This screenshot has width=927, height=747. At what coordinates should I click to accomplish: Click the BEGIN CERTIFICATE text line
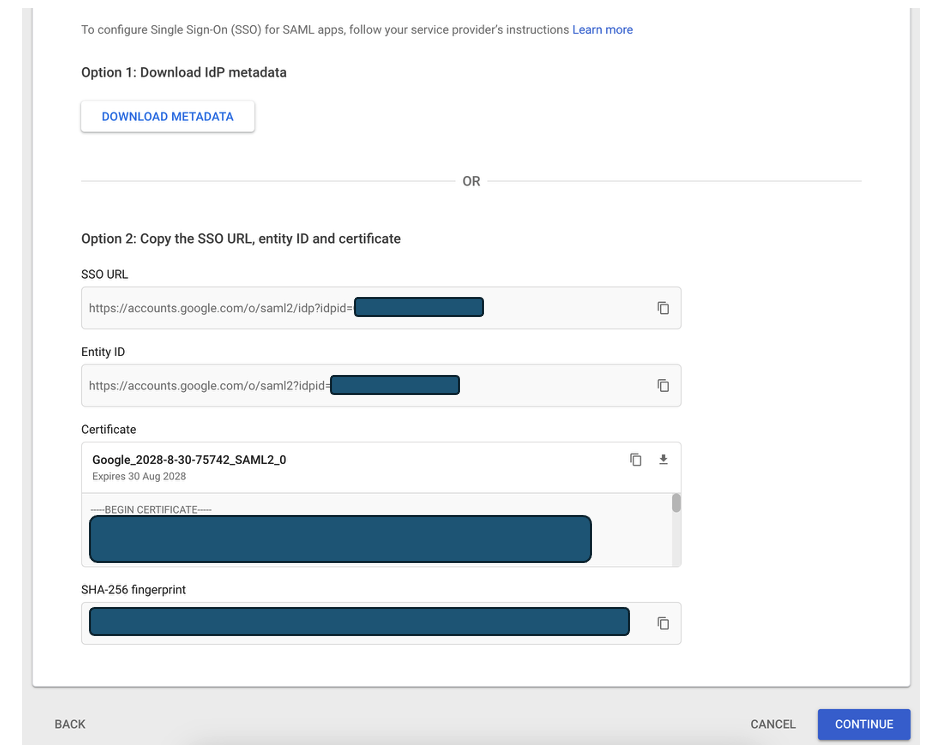click(151, 510)
